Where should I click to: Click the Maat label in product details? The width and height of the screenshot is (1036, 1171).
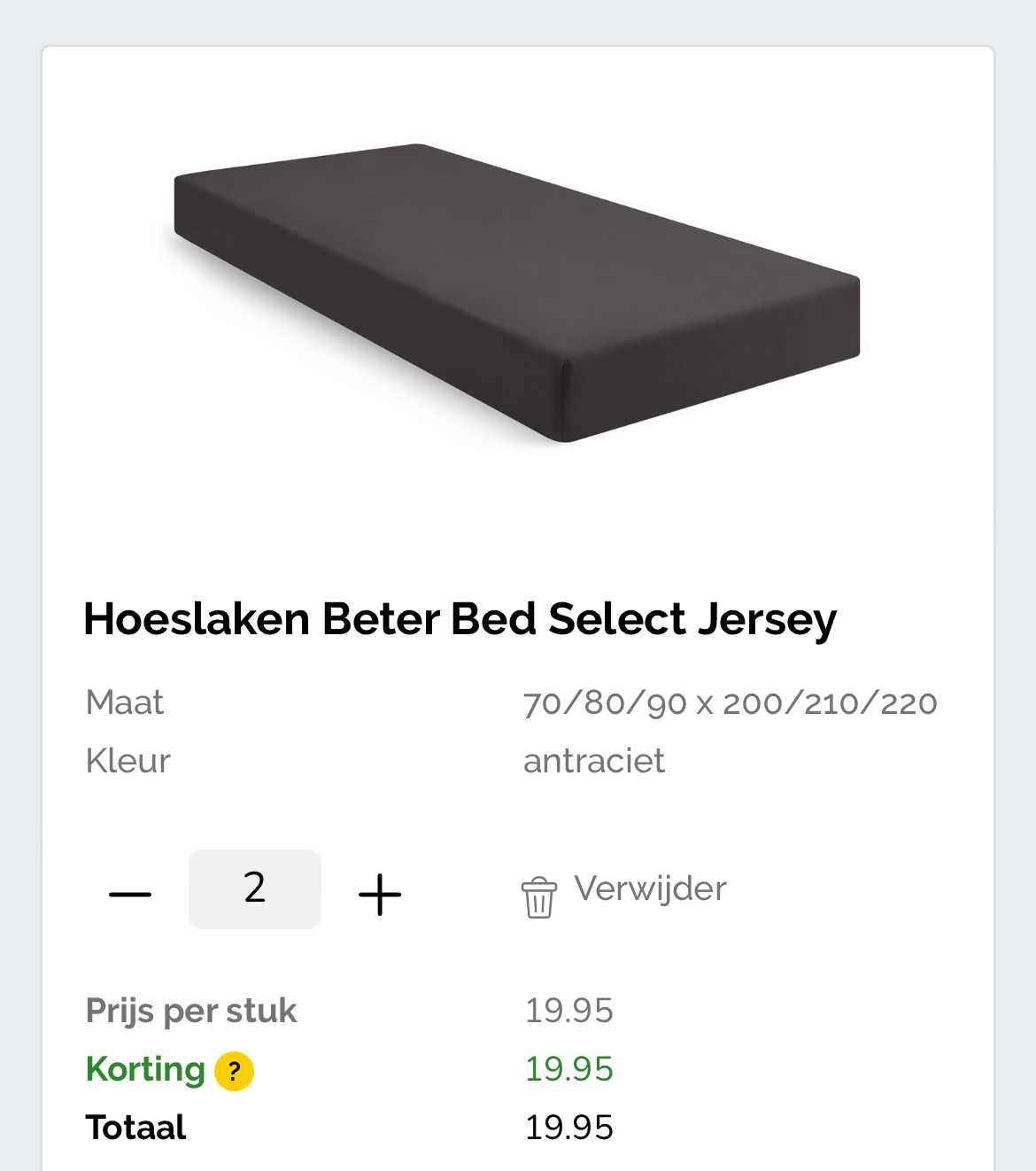coord(124,702)
